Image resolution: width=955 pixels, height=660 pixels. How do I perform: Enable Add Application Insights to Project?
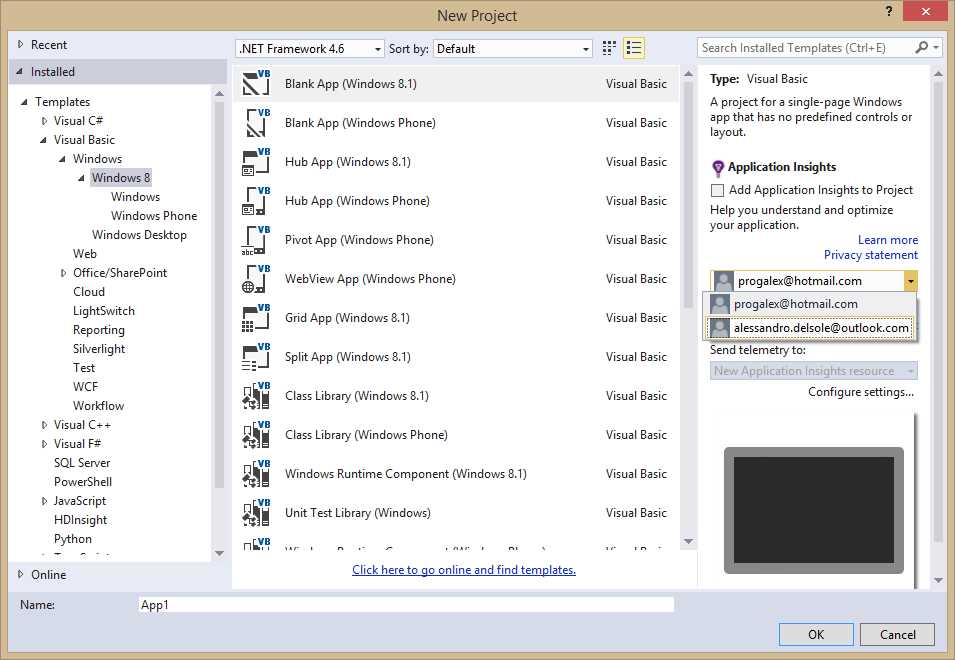coord(717,189)
